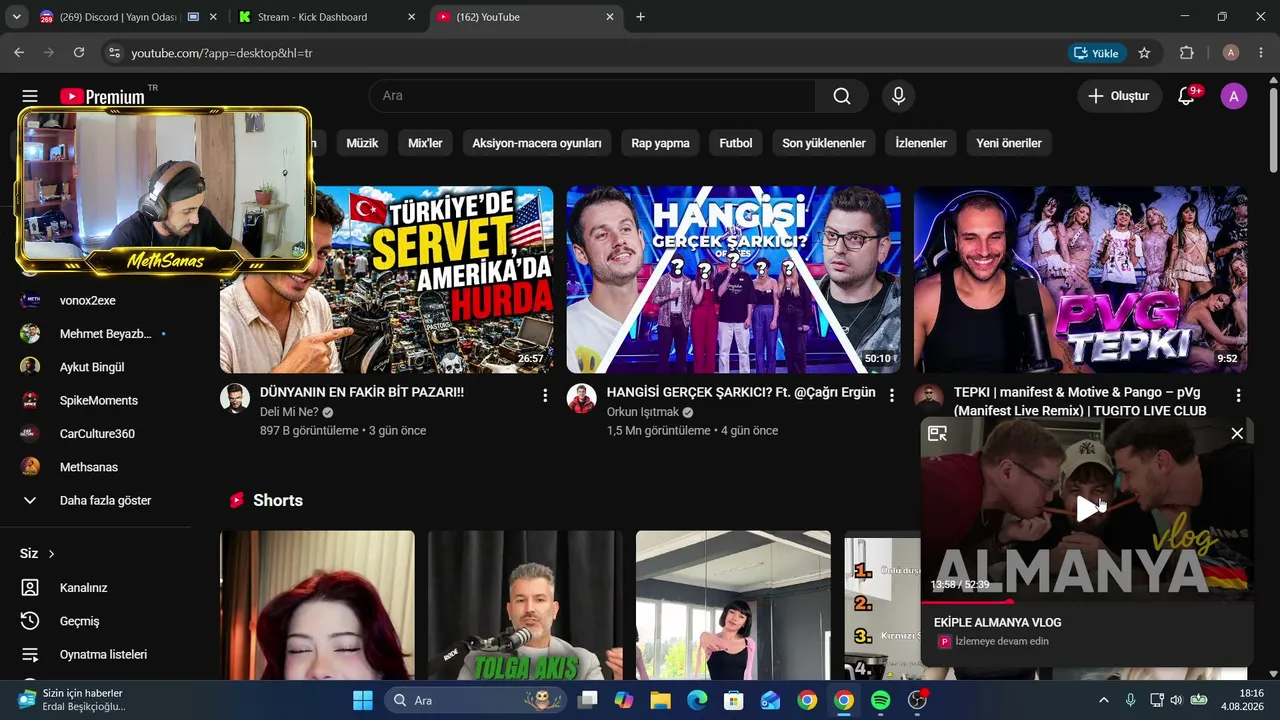The image size is (1280, 720).
Task: Open Spotify from the taskbar
Action: [x=881, y=700]
